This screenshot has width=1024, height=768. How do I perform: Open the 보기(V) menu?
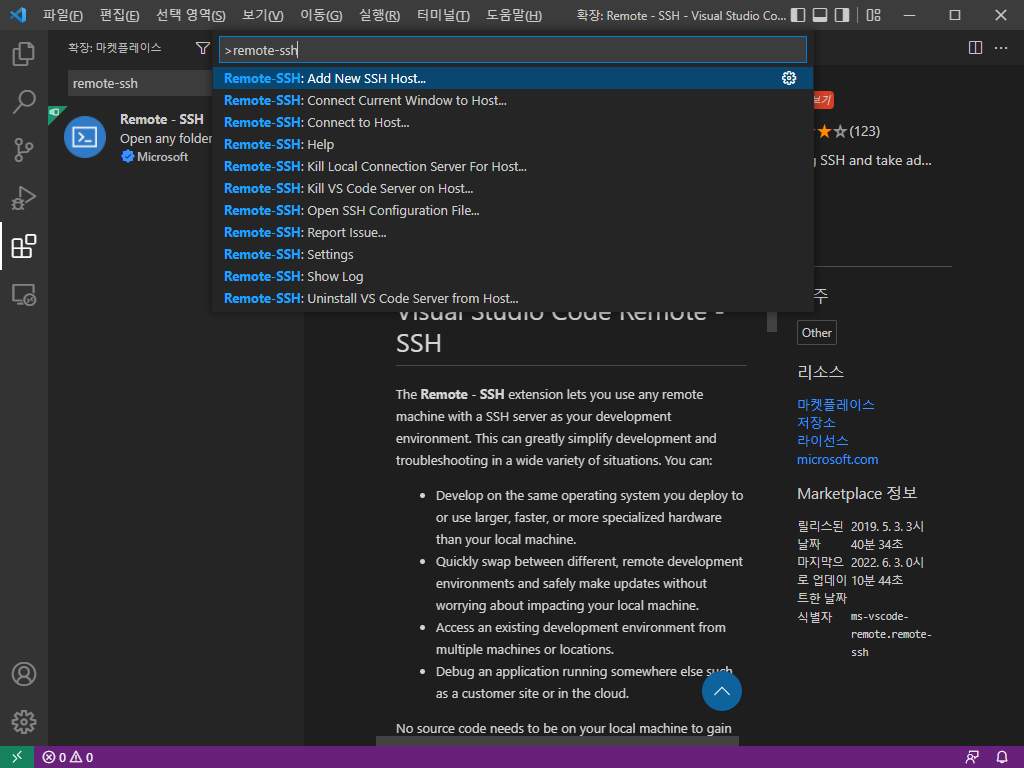point(263,15)
